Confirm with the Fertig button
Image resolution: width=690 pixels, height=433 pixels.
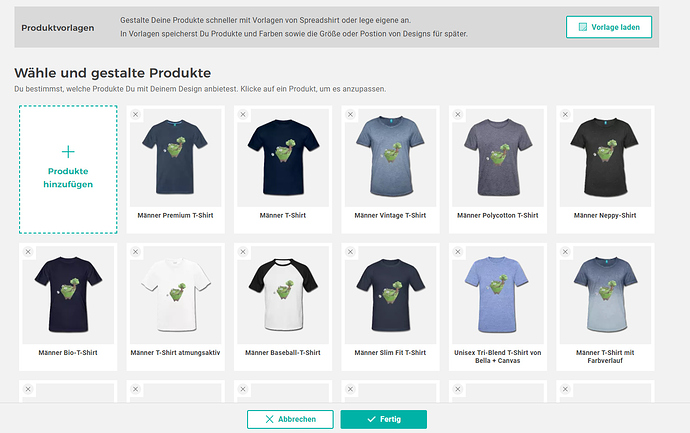[383, 419]
